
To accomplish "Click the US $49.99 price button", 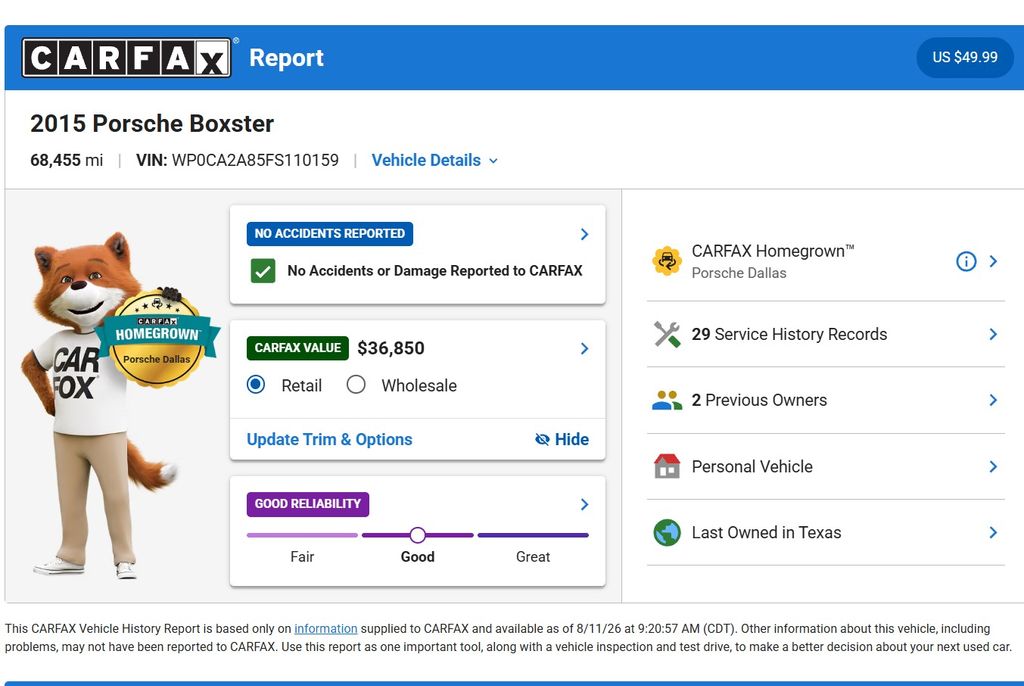I will click(965, 57).
